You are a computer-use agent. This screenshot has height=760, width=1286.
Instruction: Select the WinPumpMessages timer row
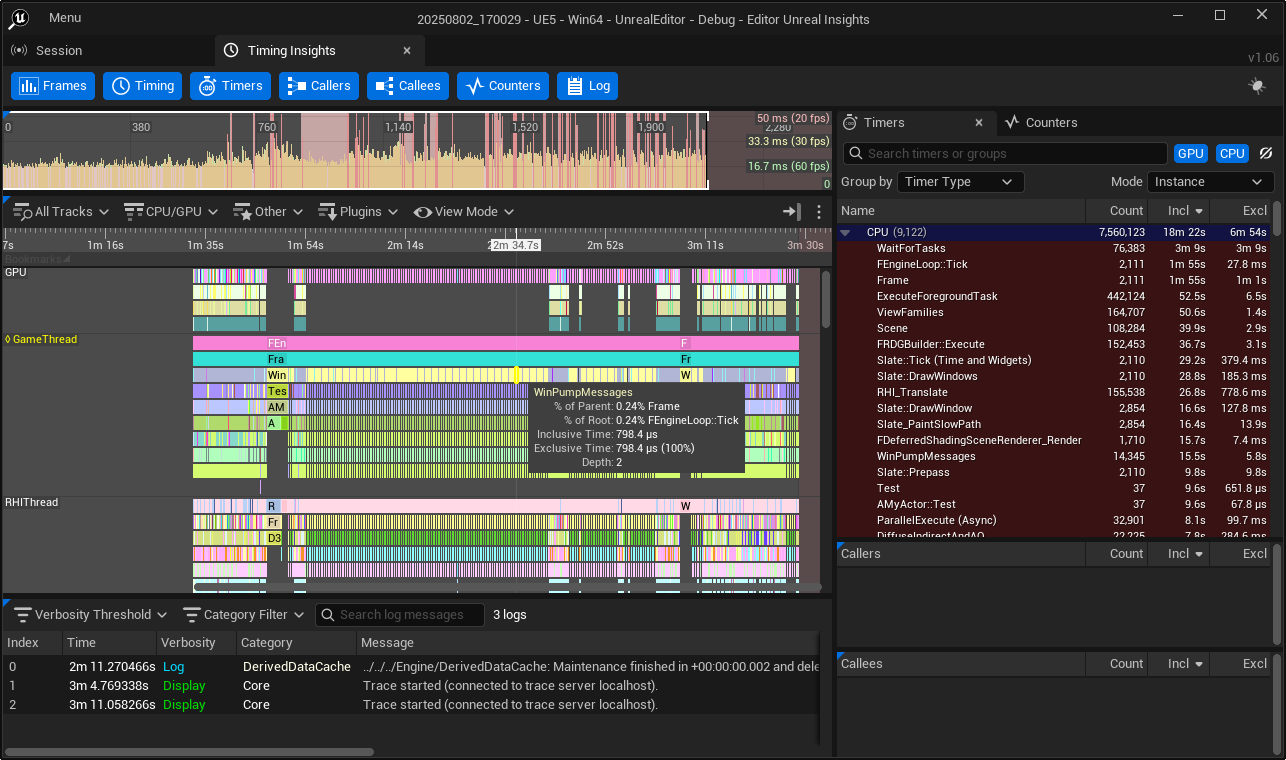1054,456
